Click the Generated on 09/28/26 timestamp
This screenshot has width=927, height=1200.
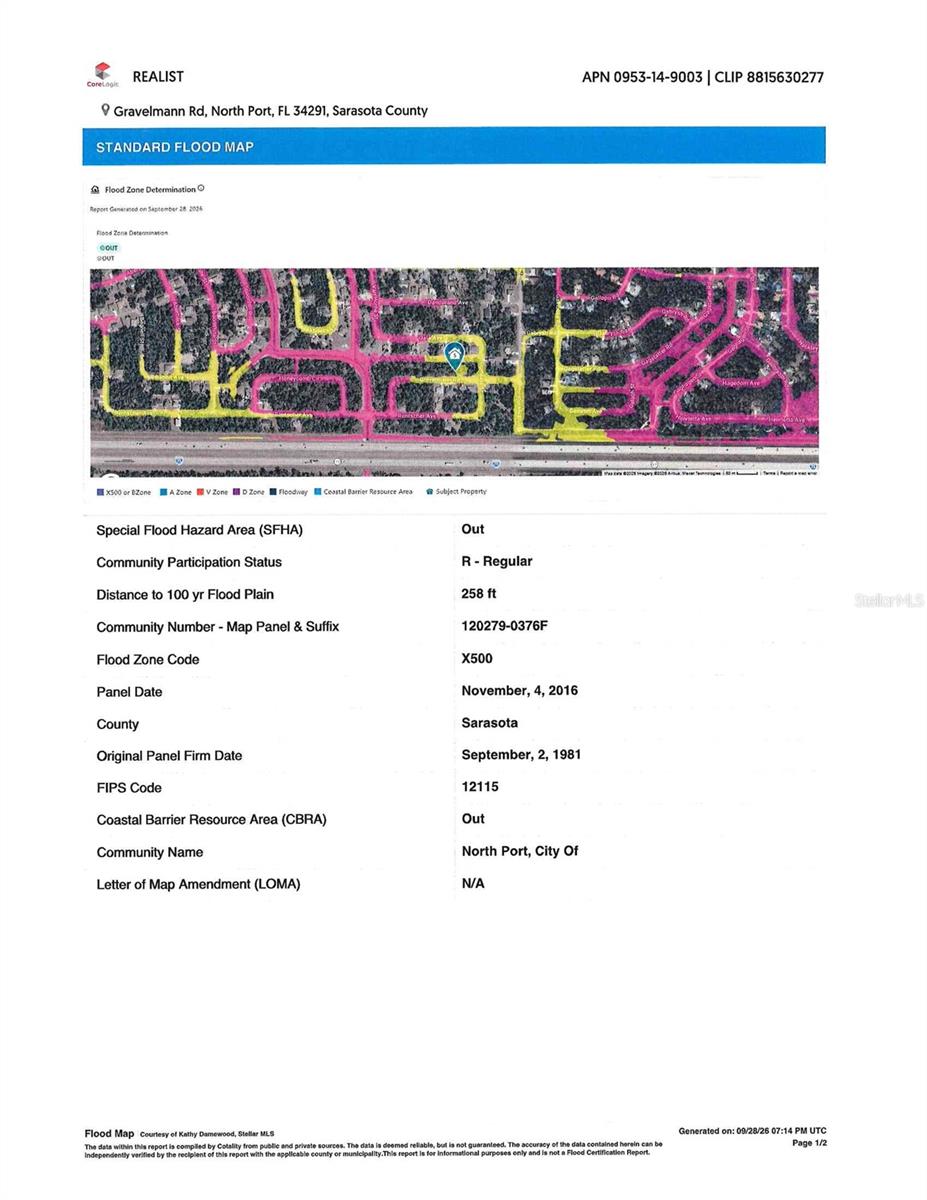coord(752,1131)
